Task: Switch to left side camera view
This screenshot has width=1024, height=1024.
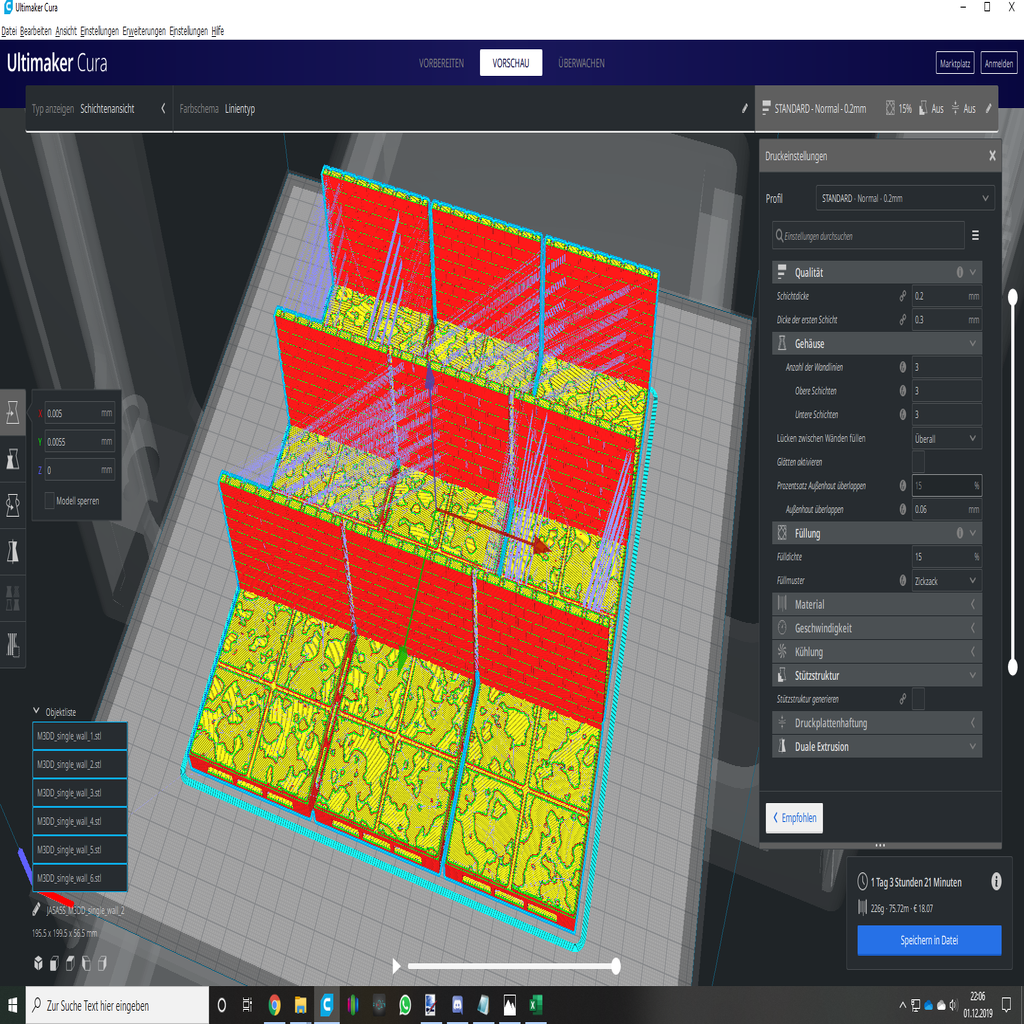Action: 86,963
